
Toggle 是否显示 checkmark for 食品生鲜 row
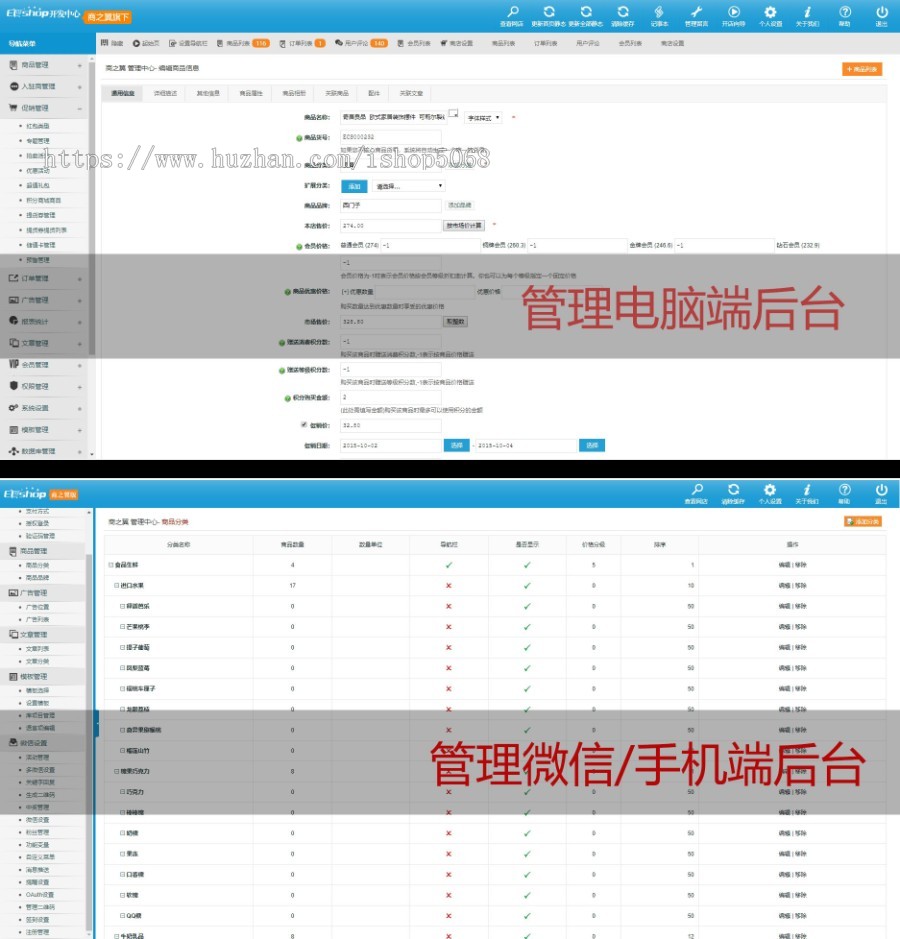pyautogui.click(x=527, y=565)
